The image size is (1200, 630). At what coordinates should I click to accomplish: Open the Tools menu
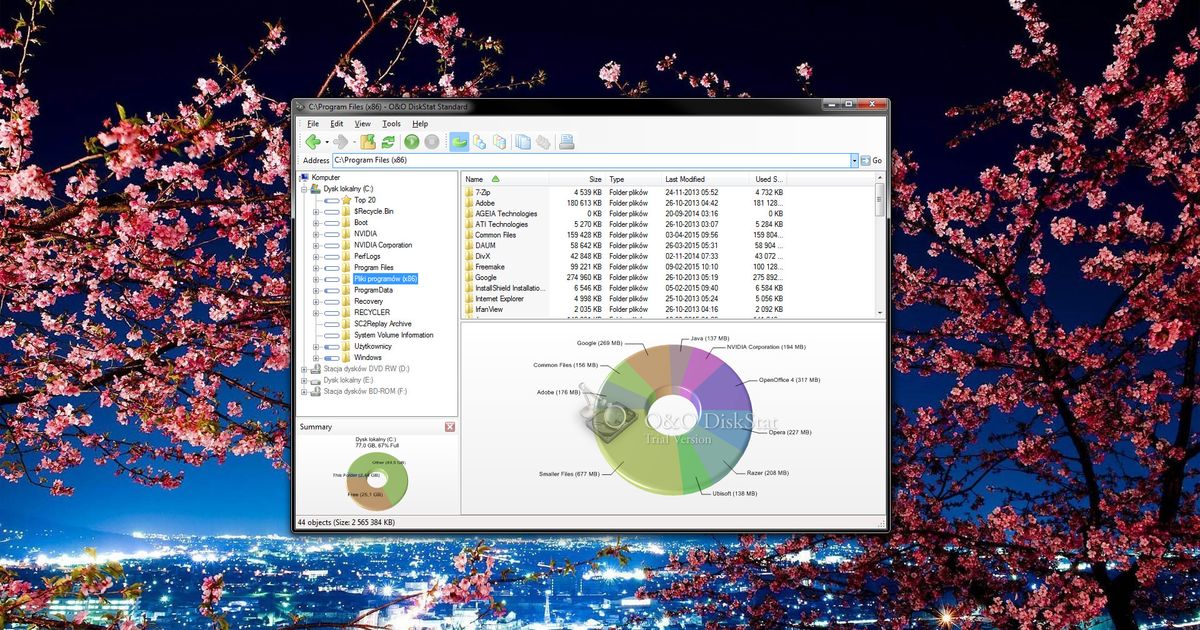pos(391,124)
